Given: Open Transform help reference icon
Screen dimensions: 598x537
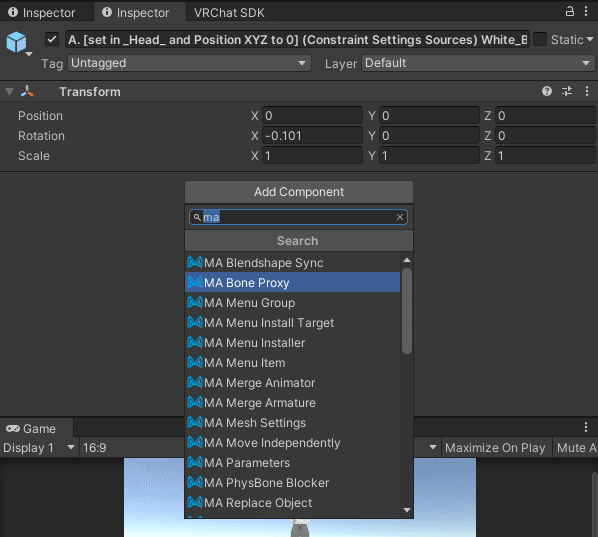Looking at the screenshot, I should click(547, 91).
